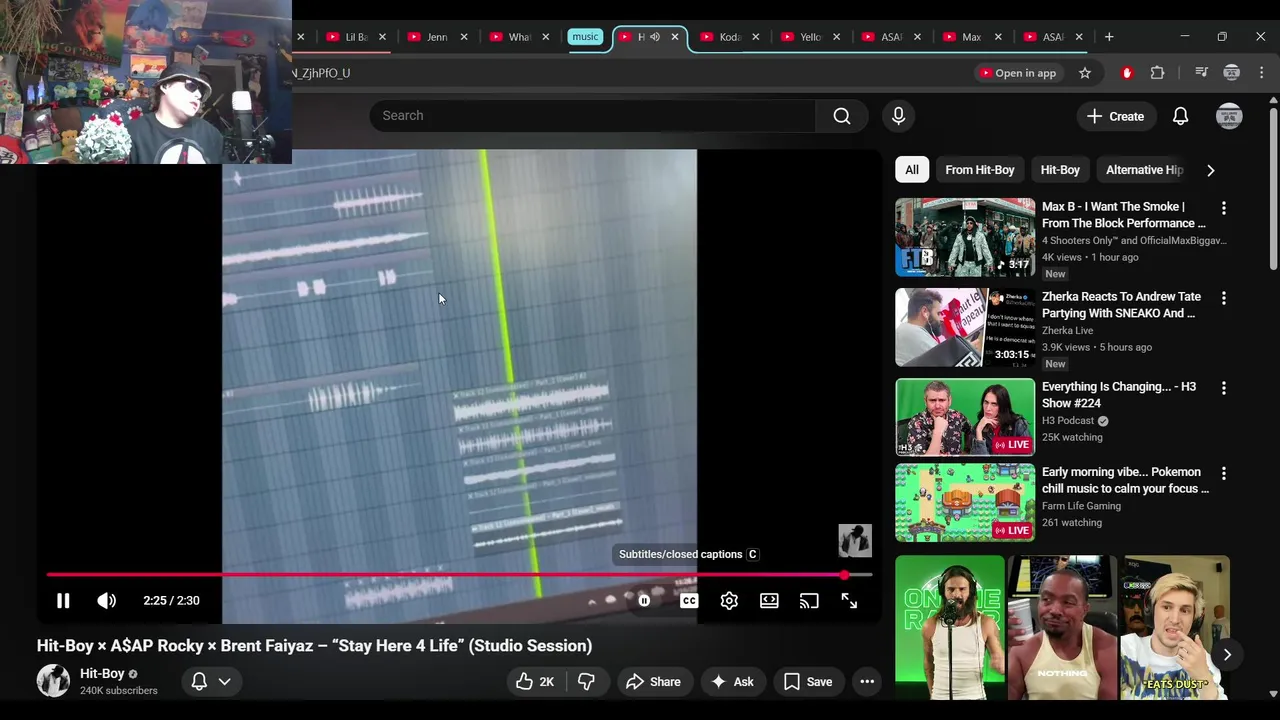Dislike the video with the thumbs-down button
The height and width of the screenshot is (720, 1280).
tap(586, 682)
